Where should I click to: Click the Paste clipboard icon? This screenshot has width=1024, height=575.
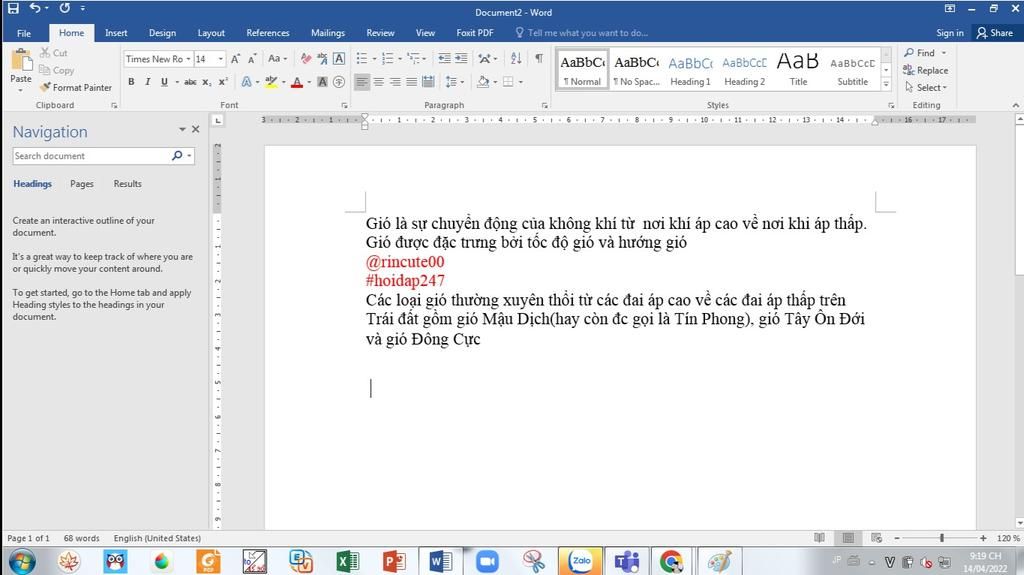(x=21, y=61)
